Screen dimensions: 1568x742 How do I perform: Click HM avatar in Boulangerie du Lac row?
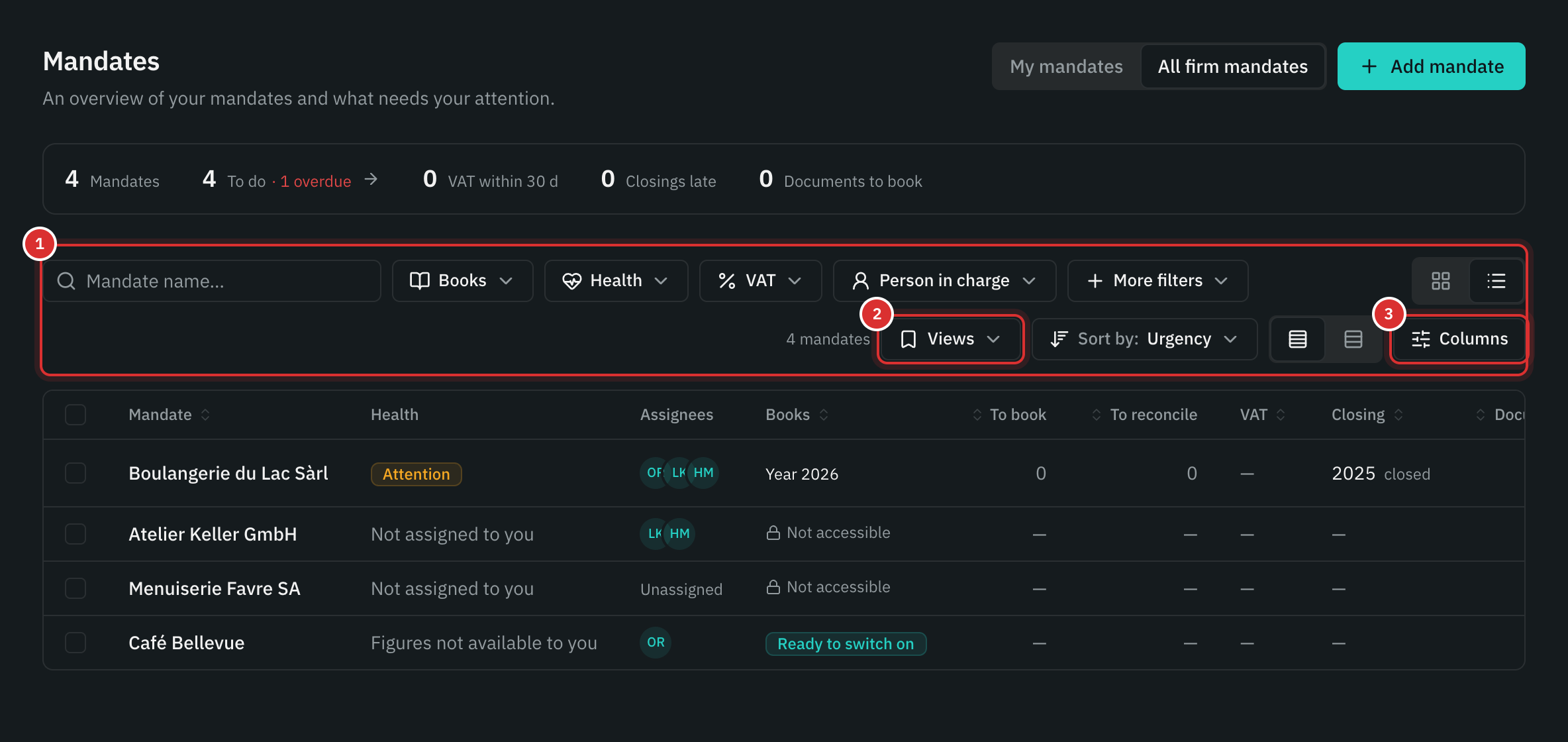click(703, 473)
